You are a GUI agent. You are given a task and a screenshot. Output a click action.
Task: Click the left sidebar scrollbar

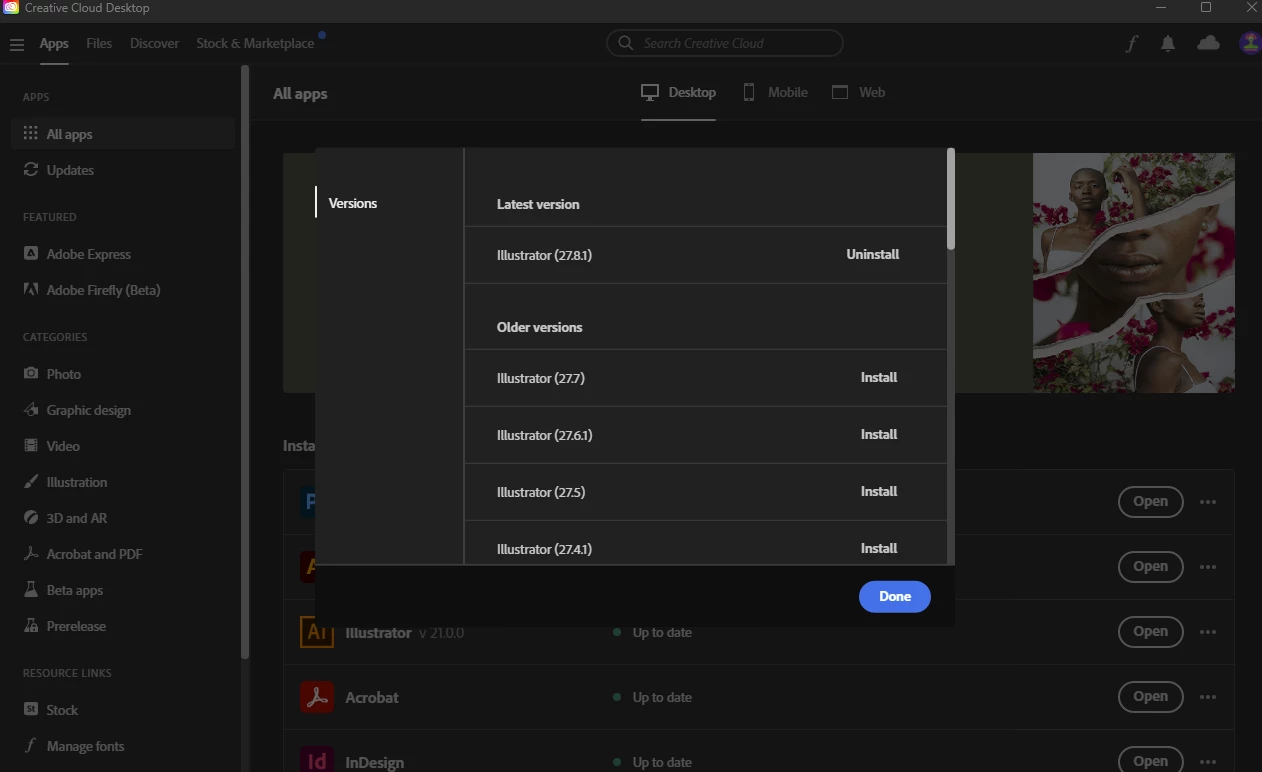click(244, 360)
